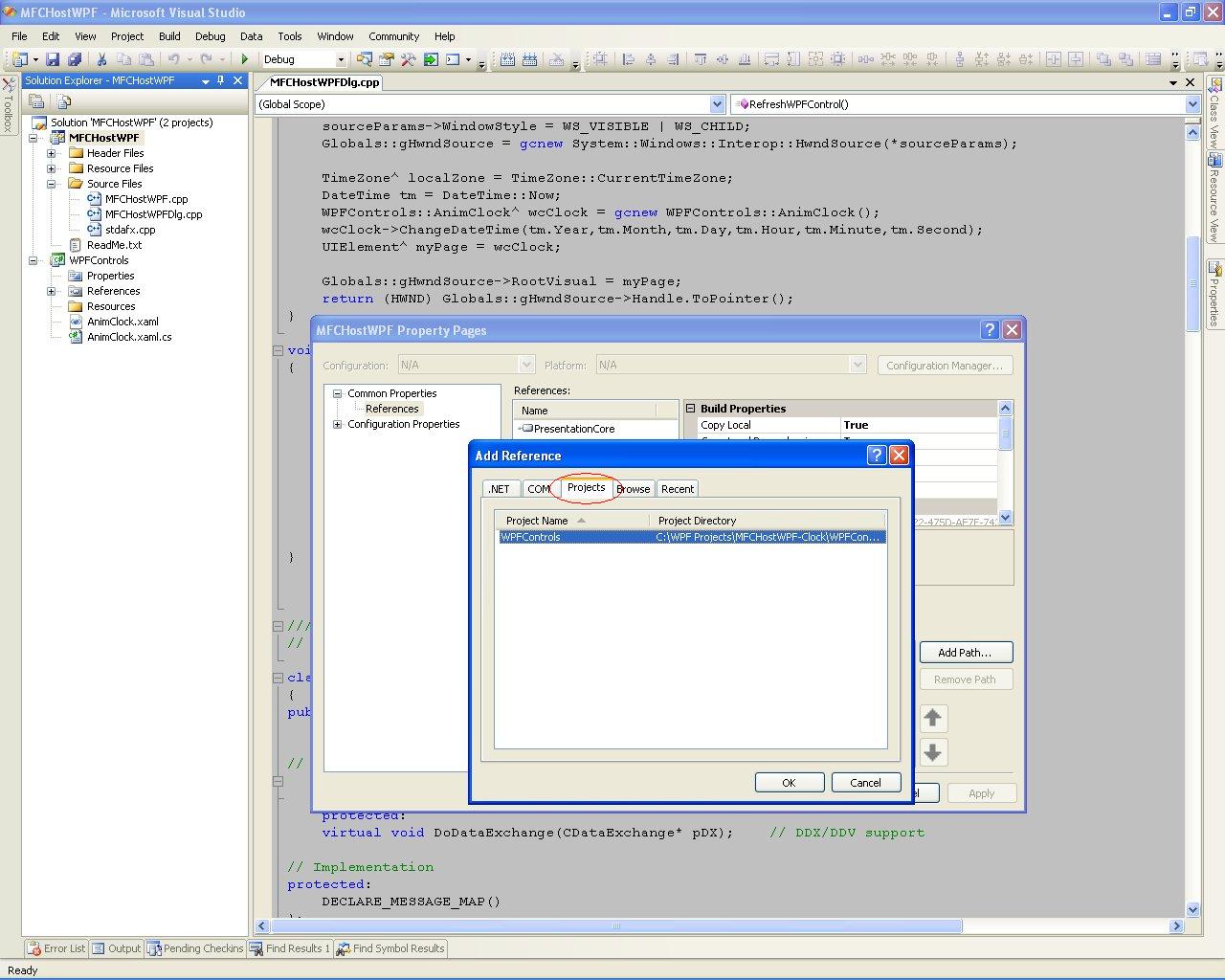Click the Save All toolbar icon
This screenshot has width=1225, height=980.
74,59
